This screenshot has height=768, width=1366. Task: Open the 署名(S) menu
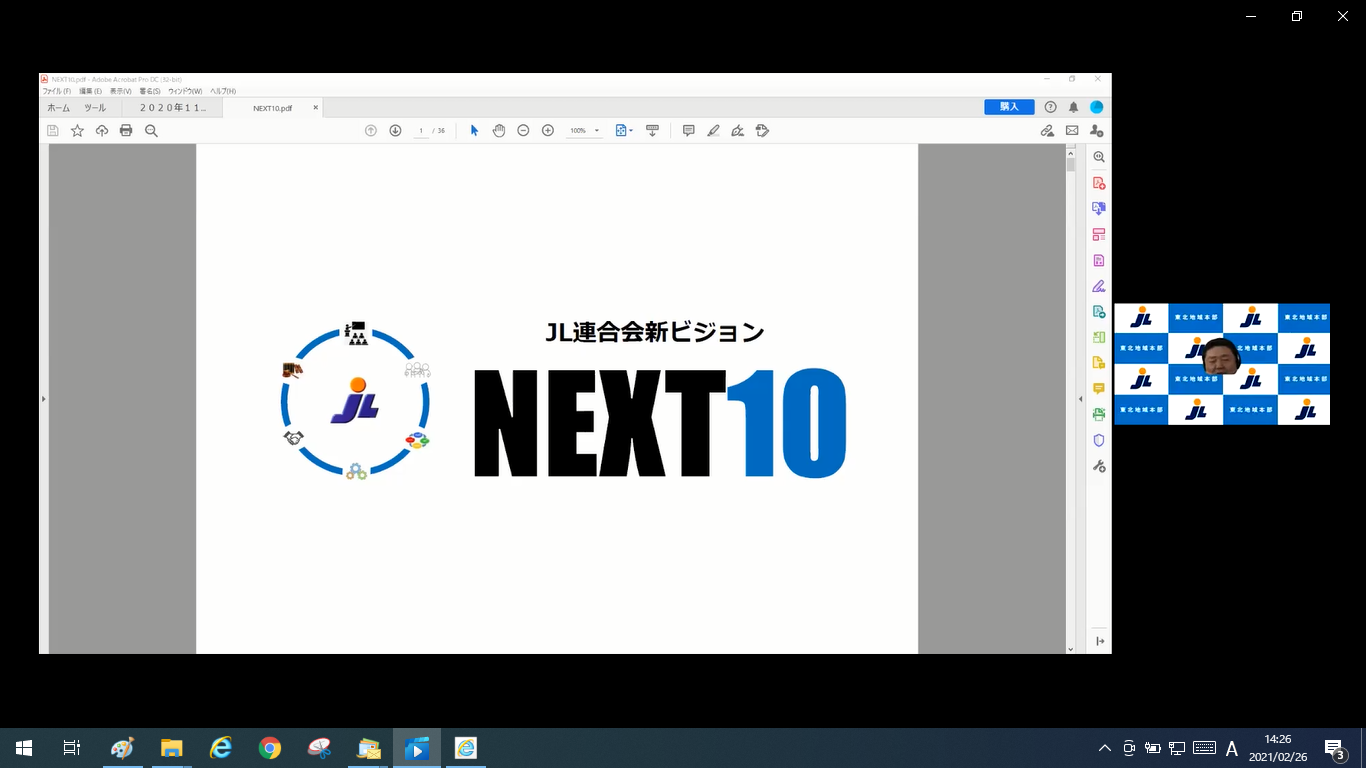(150, 91)
